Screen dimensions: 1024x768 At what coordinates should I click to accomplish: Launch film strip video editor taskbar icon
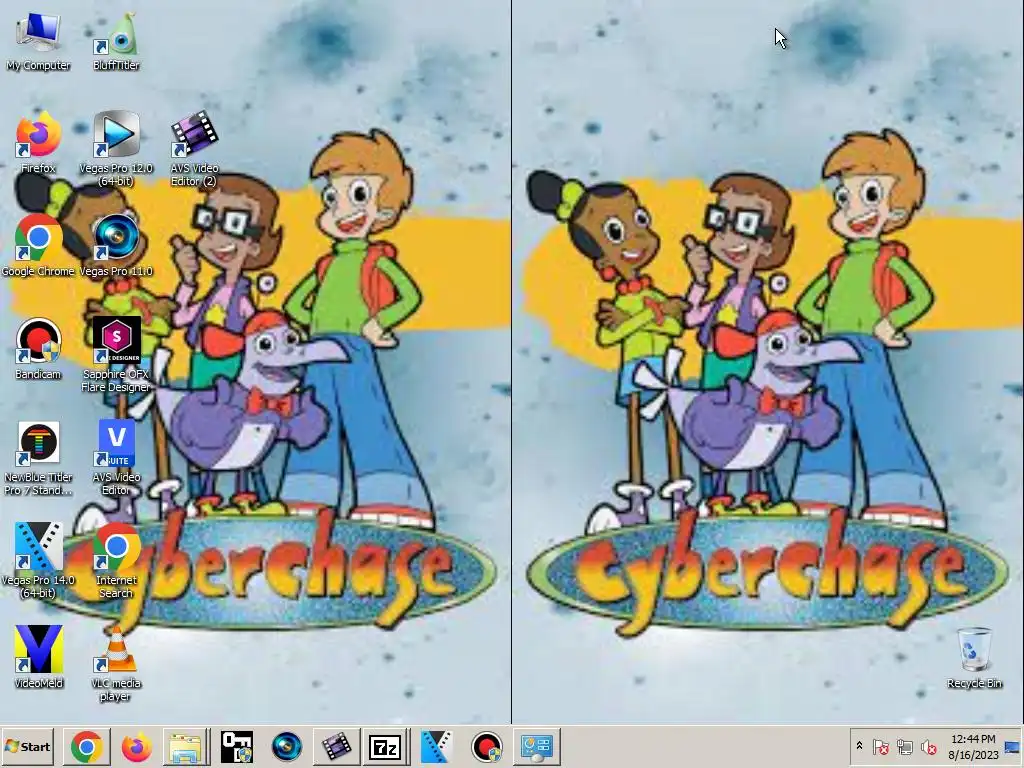point(336,746)
